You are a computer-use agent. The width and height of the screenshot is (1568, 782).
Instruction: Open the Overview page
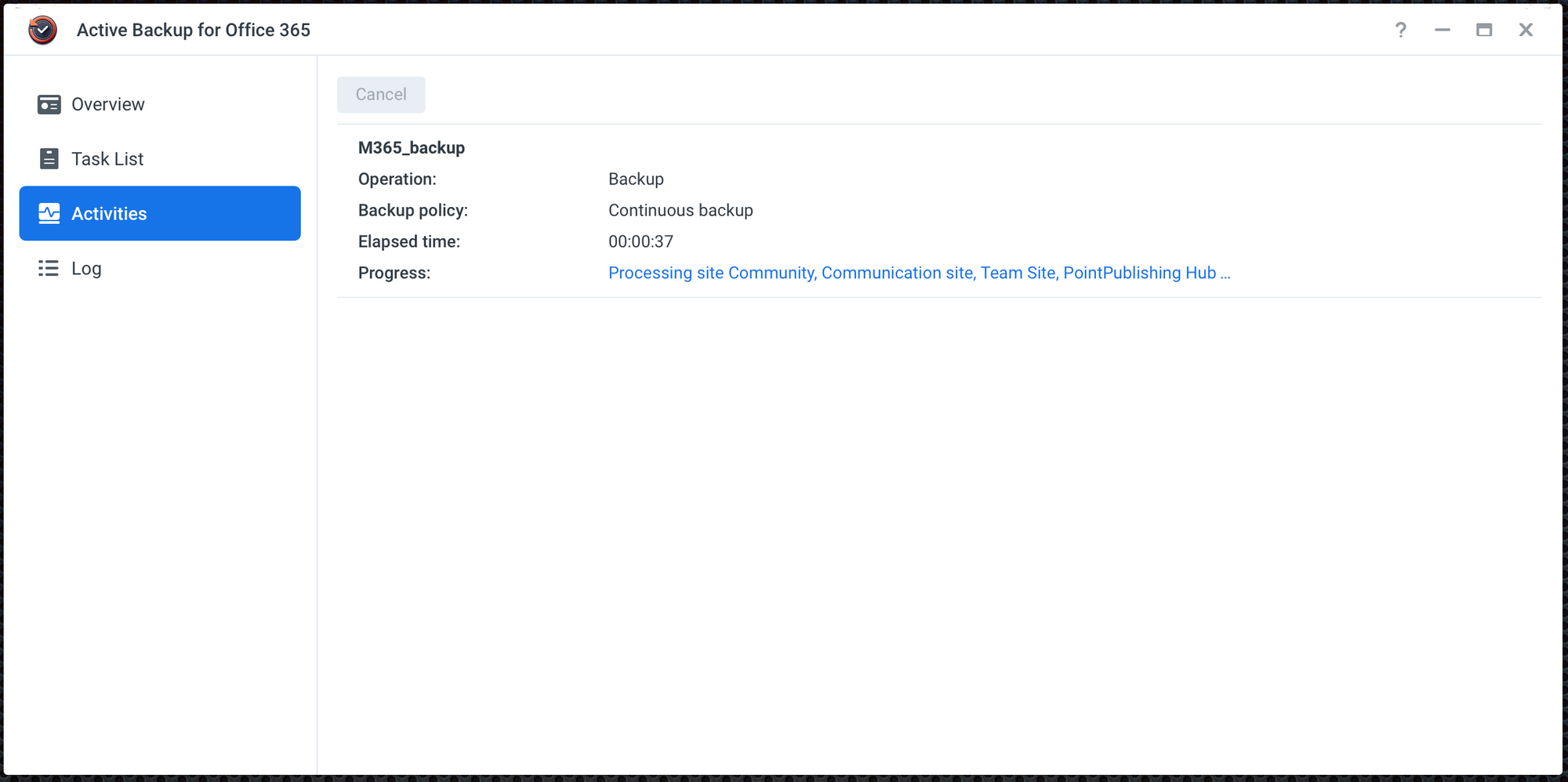[160, 104]
